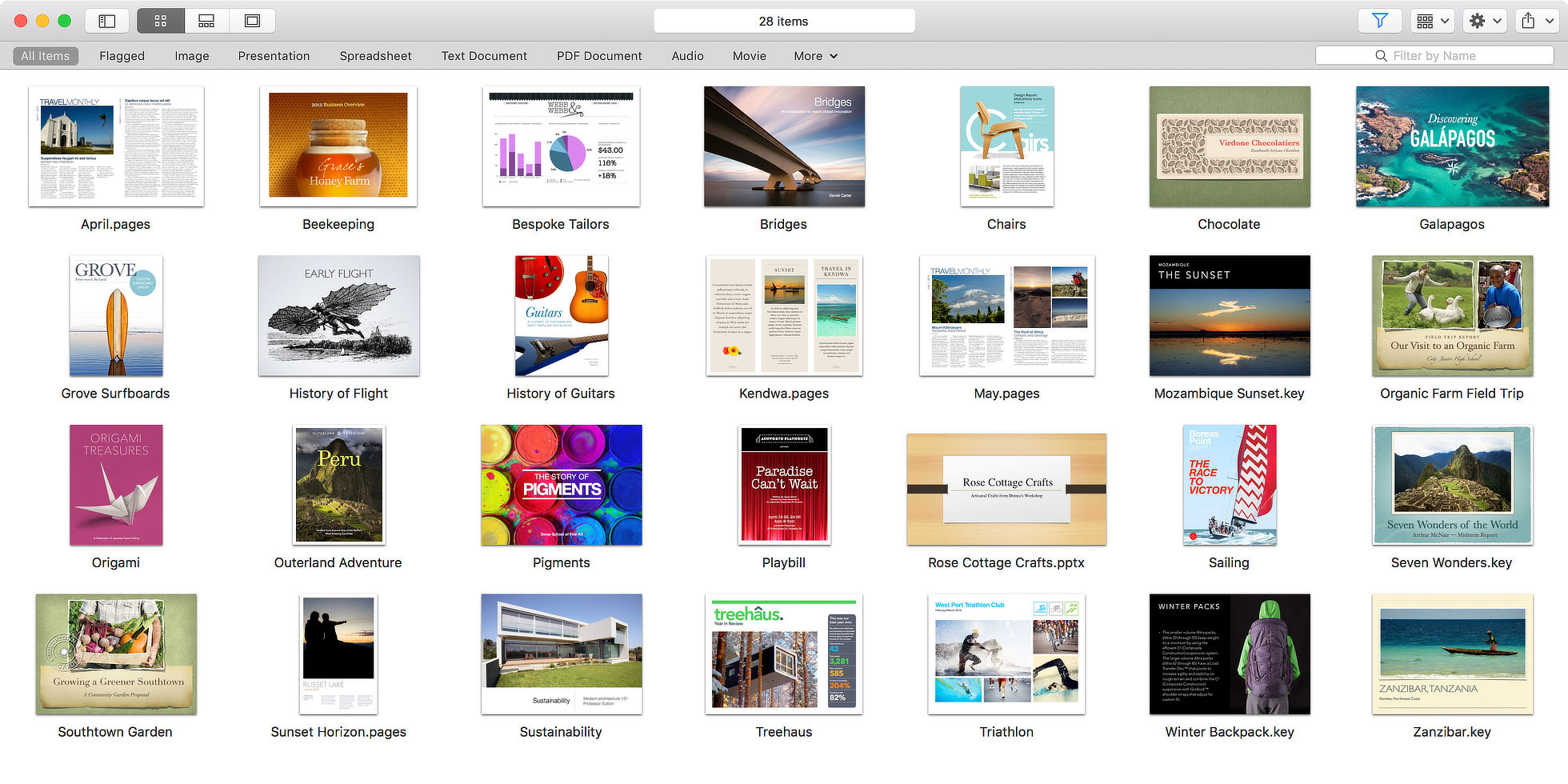Expand the More filter menu
Image resolution: width=1568 pixels, height=784 pixels.
(x=815, y=56)
